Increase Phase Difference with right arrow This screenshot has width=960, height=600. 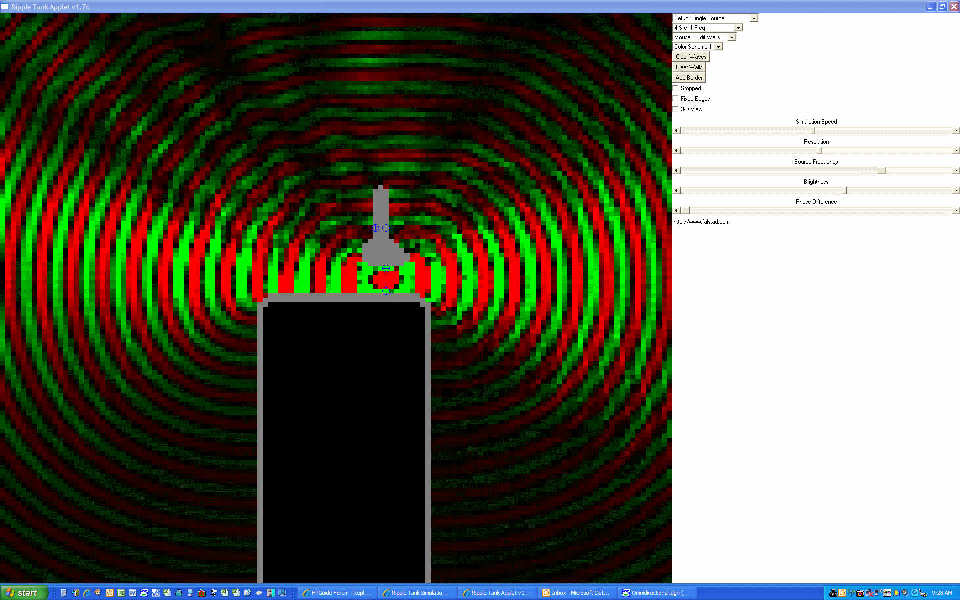(956, 211)
